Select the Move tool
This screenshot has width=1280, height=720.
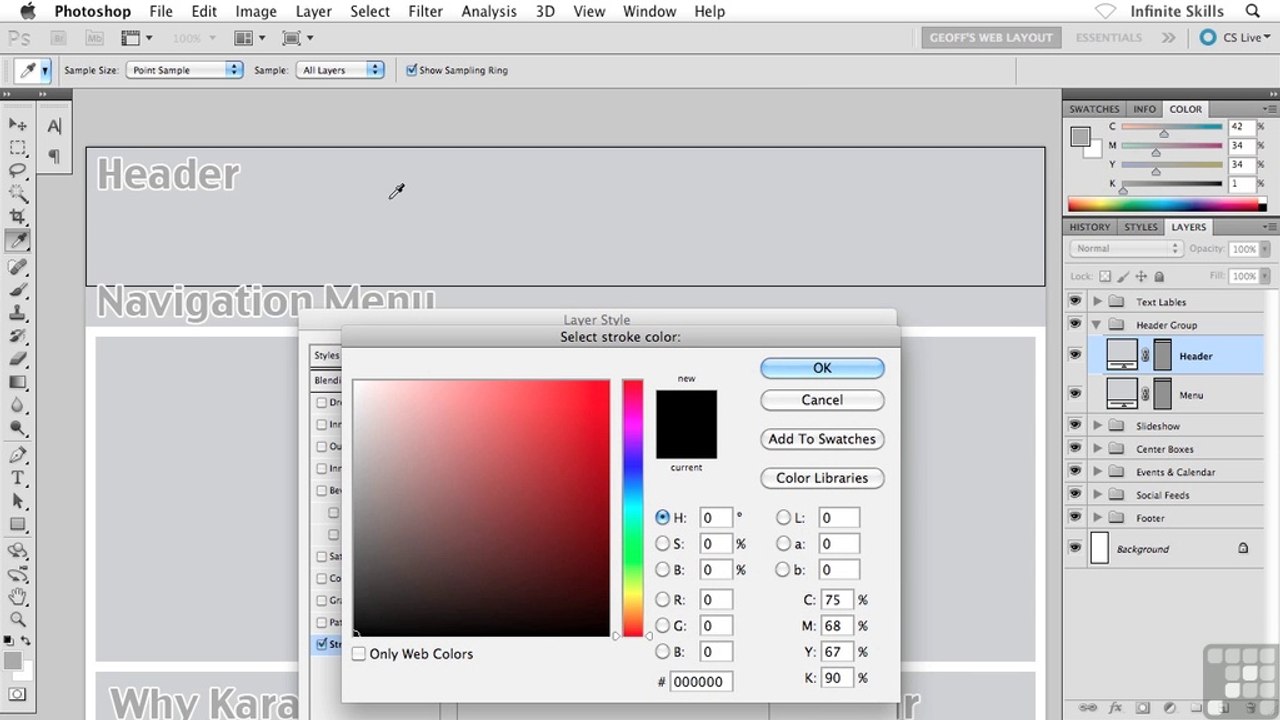click(18, 124)
